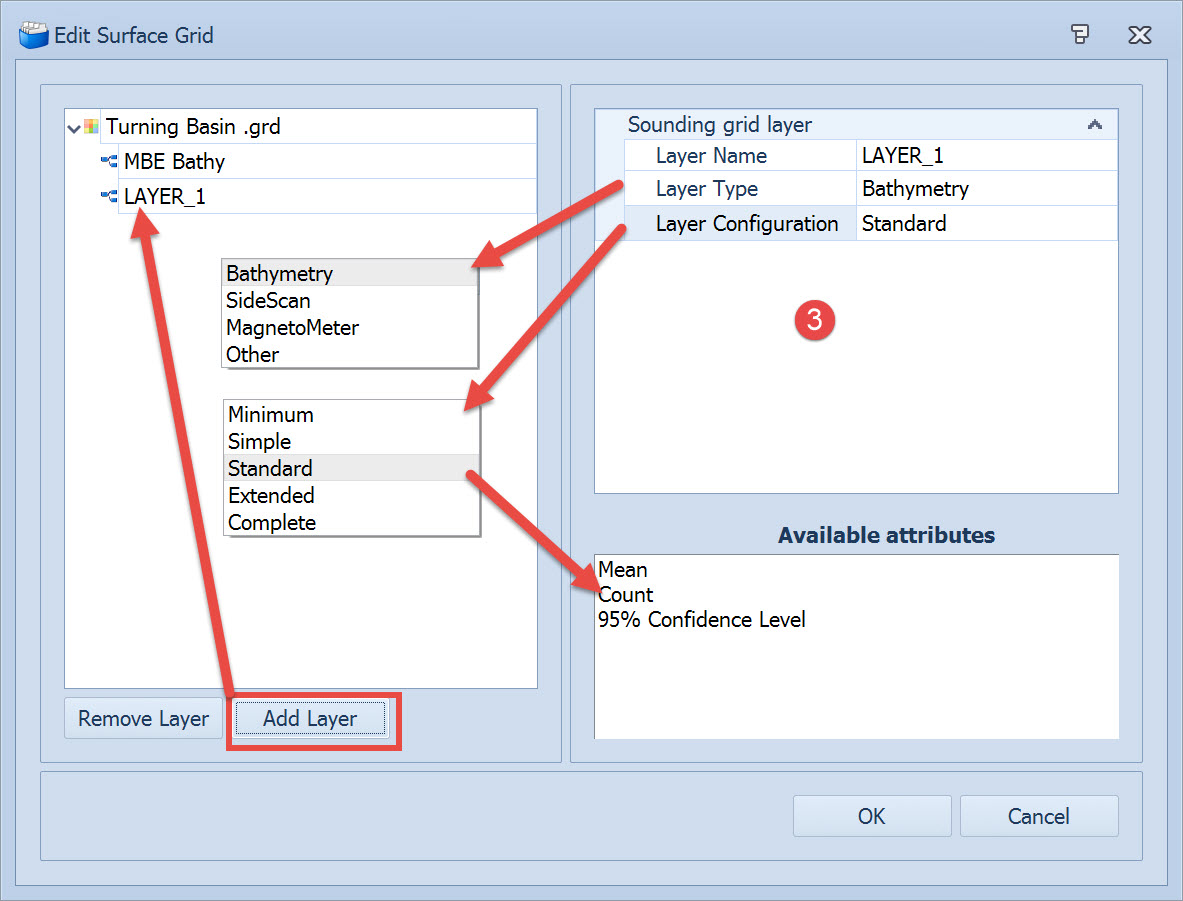Click the grid file icon beside Turning Basin
The height and width of the screenshot is (901, 1183).
pyautogui.click(x=91, y=126)
